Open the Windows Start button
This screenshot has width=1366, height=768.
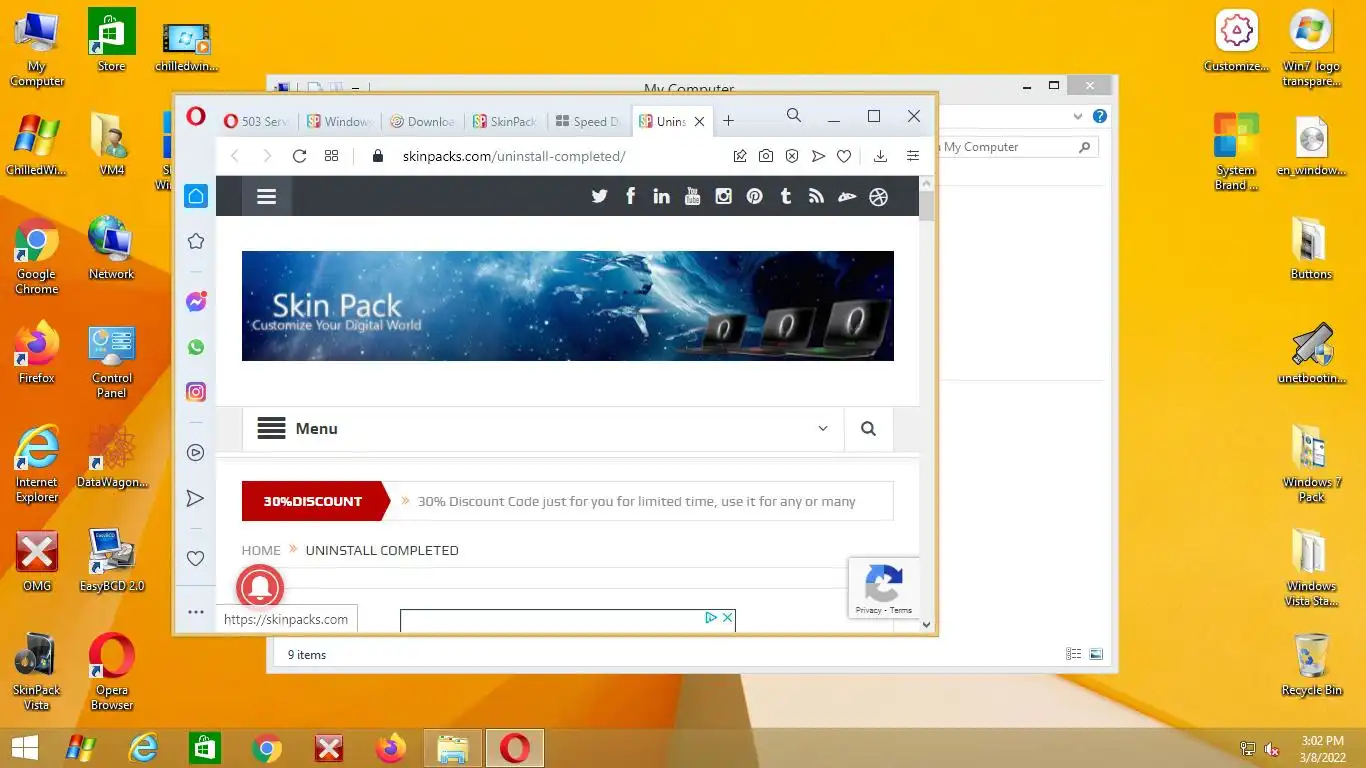(x=24, y=748)
